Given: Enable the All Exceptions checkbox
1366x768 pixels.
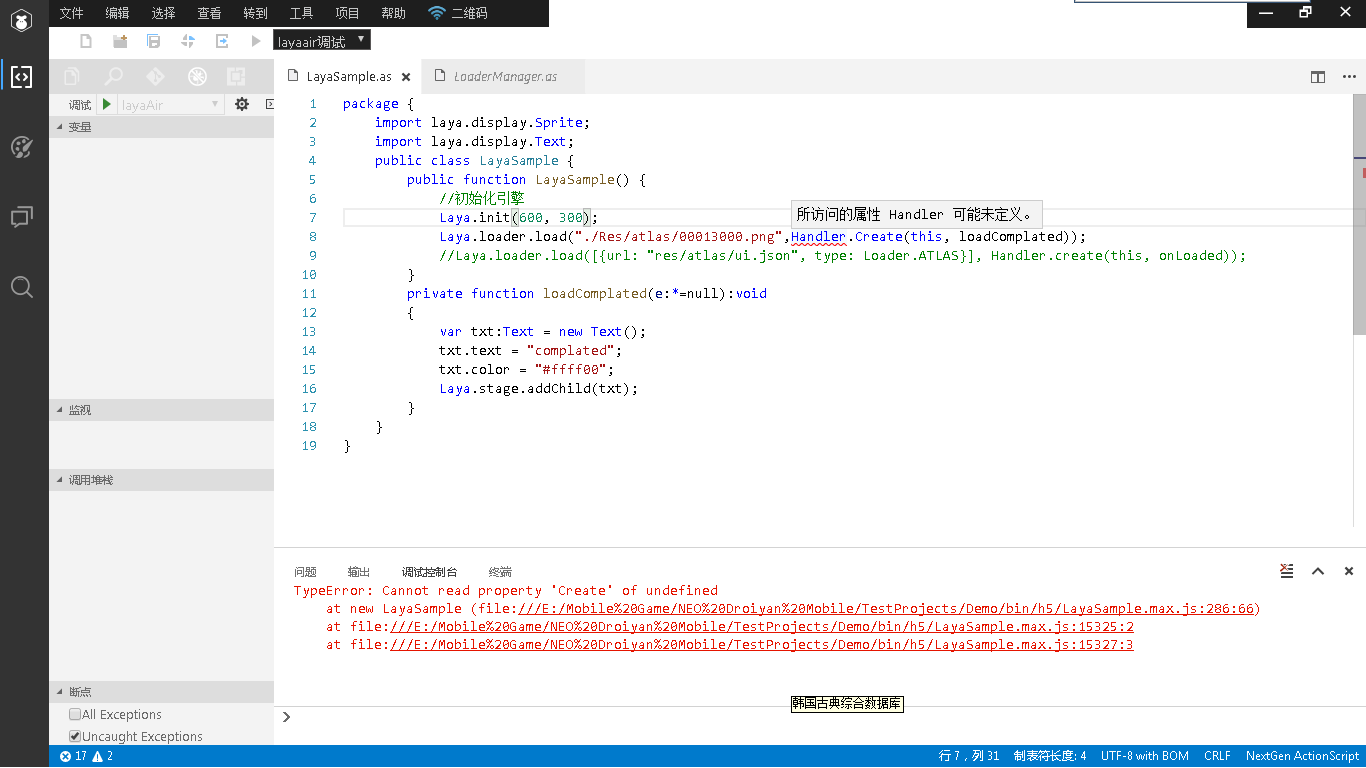Looking at the screenshot, I should pyautogui.click(x=75, y=715).
